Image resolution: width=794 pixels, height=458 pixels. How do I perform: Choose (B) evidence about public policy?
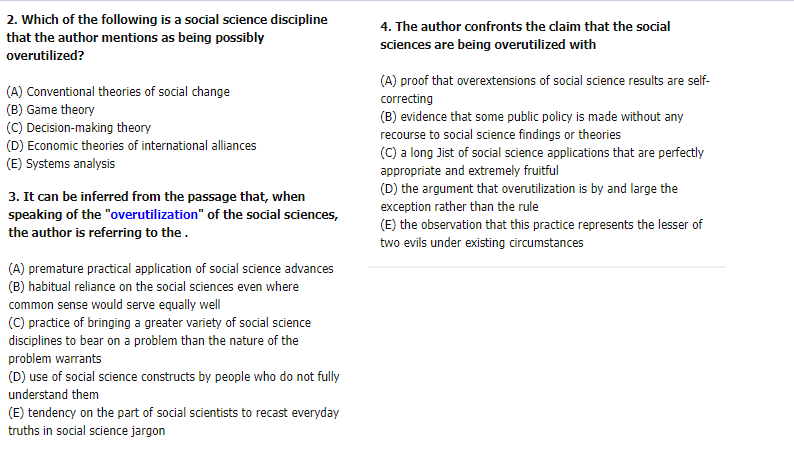[531, 117]
